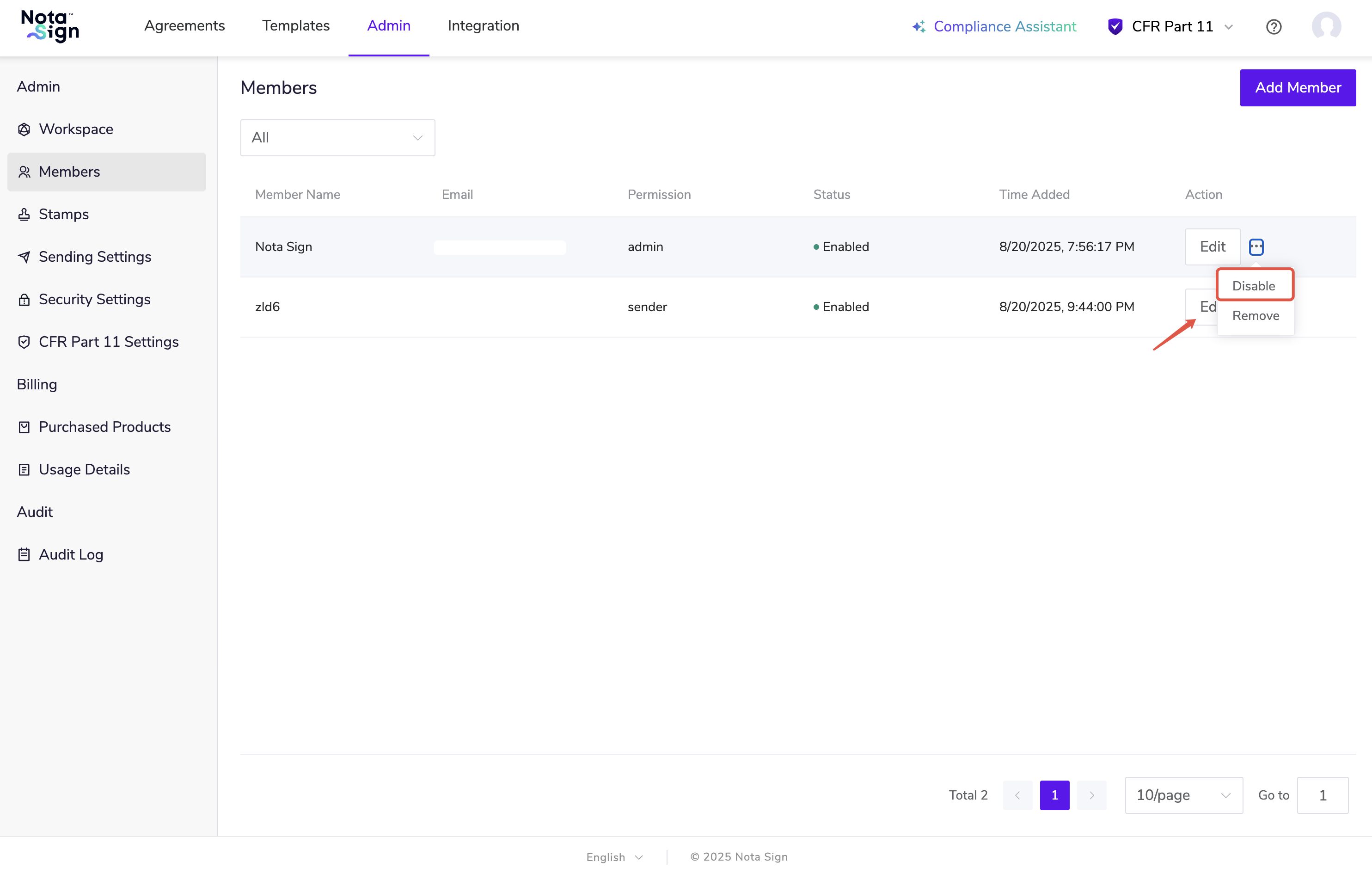Expand the All members filter dropdown
1372x874 pixels.
coord(337,138)
